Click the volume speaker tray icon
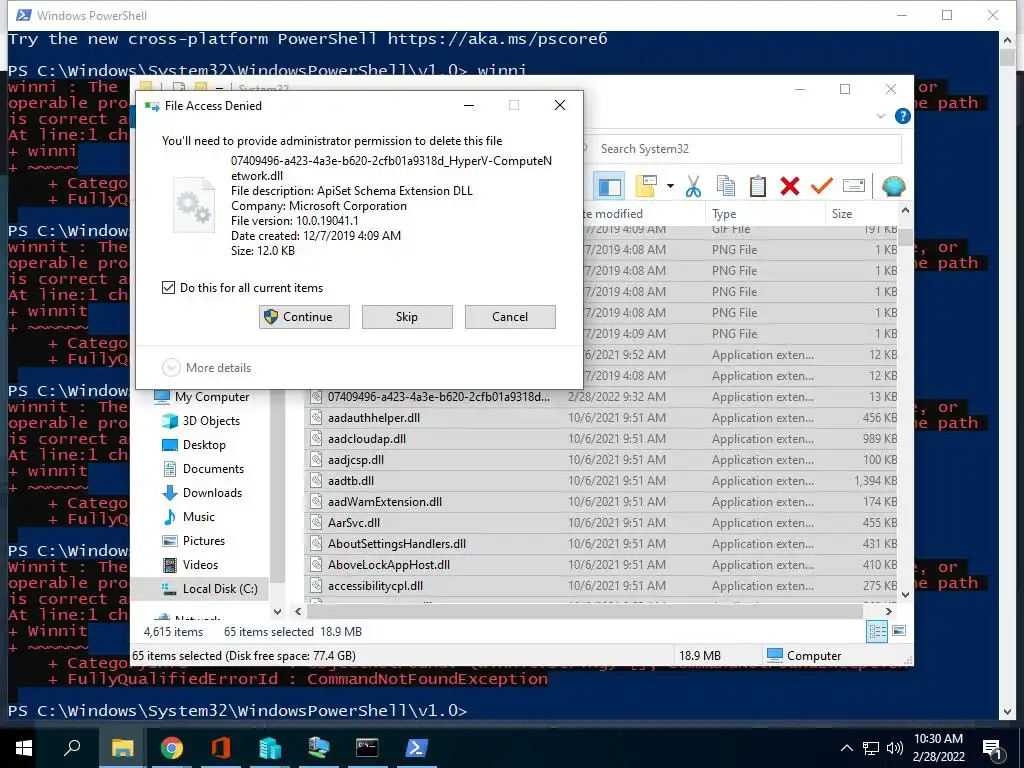1024x768 pixels. click(895, 748)
